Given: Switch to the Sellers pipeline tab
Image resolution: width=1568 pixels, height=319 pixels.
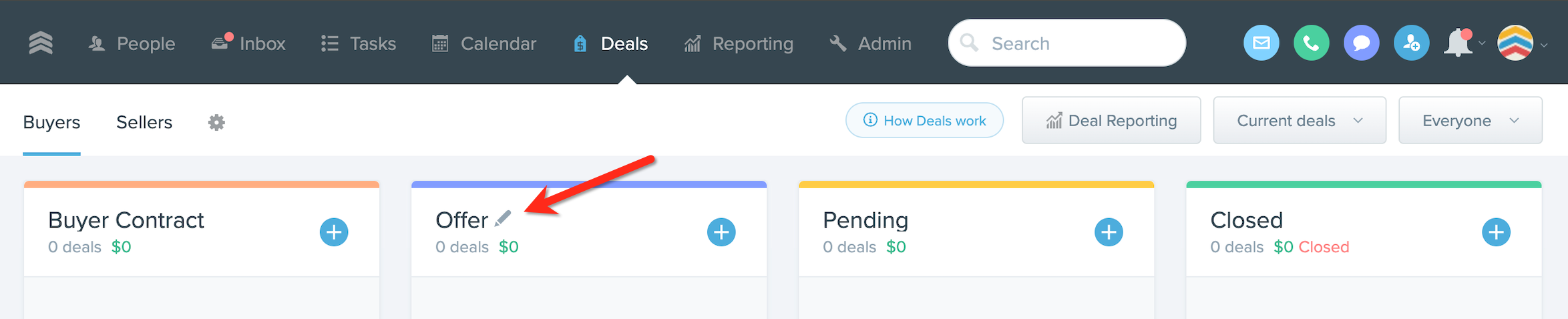Looking at the screenshot, I should (144, 122).
